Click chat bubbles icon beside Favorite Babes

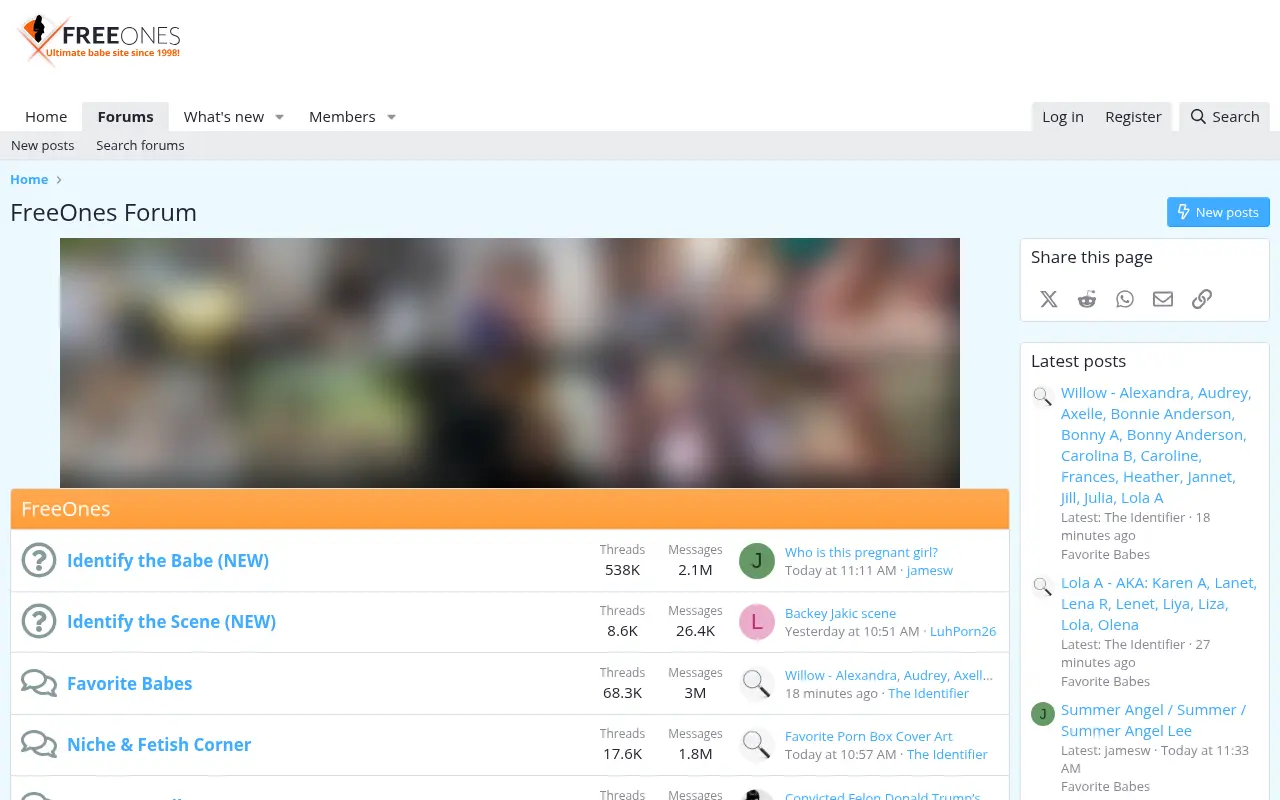point(39,683)
